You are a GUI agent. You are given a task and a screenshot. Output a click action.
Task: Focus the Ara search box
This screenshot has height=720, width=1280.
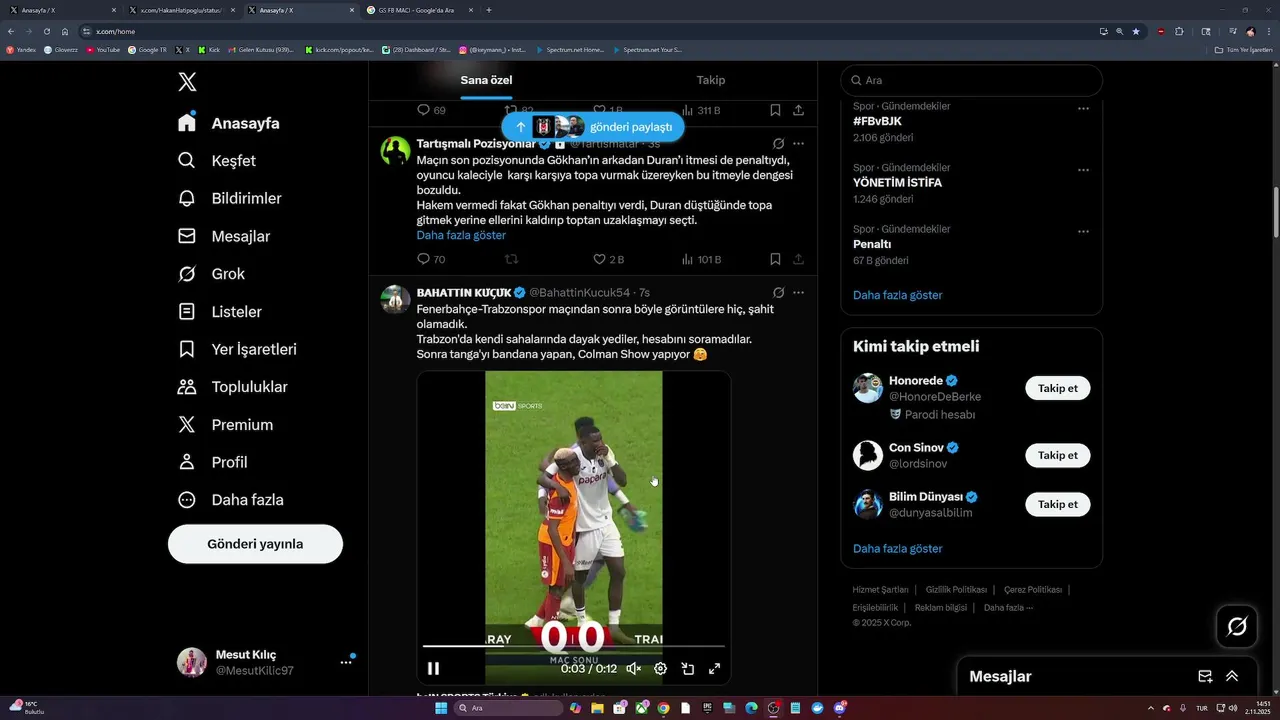[971, 80]
